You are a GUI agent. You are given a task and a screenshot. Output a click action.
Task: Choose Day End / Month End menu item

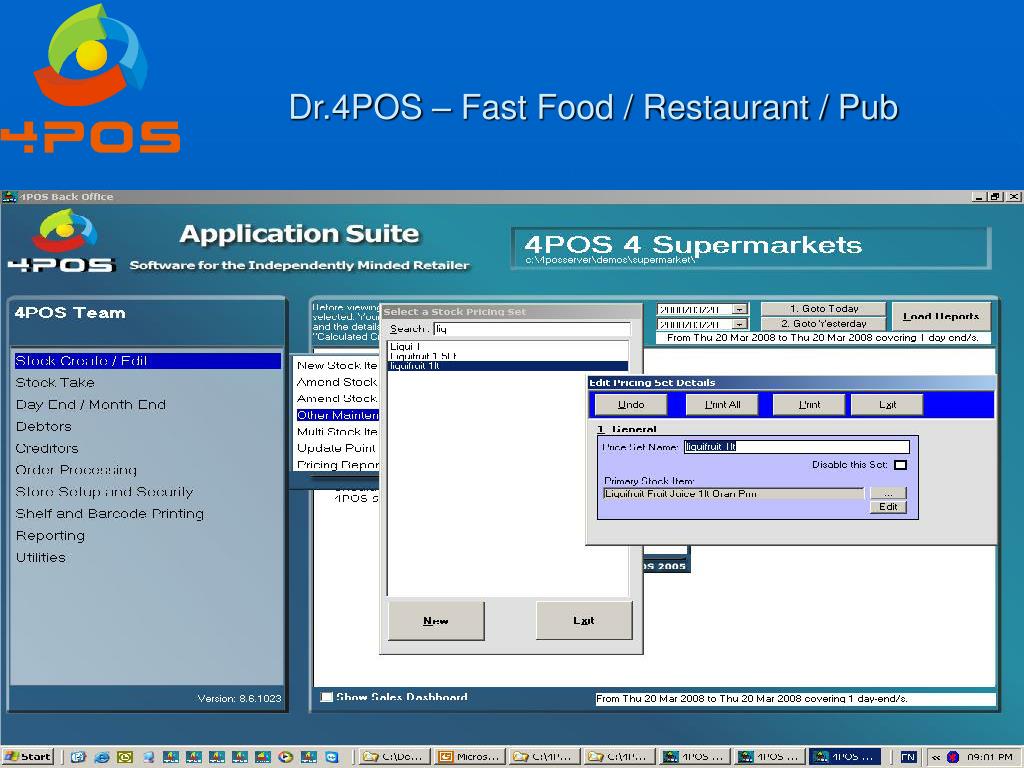[91, 405]
